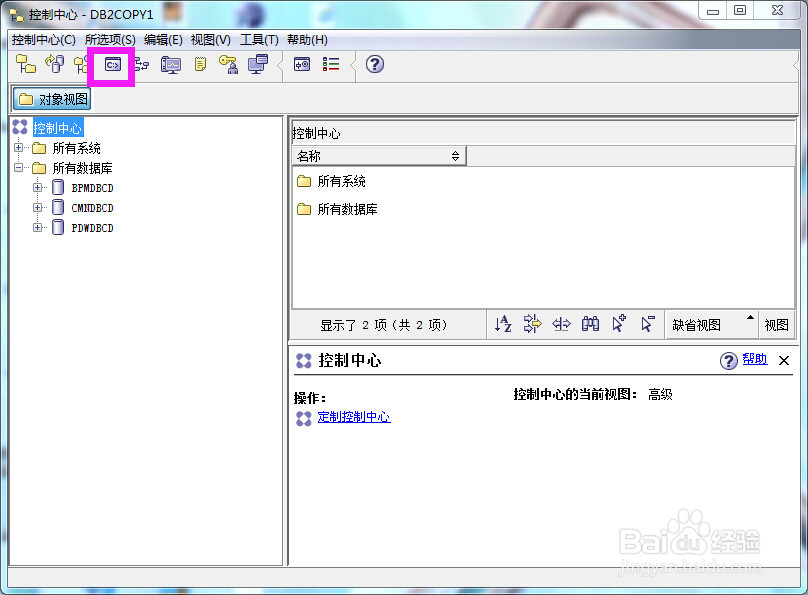Viewport: 808px width, 595px height.
Task: Open the License Center key icon
Action: (228, 64)
